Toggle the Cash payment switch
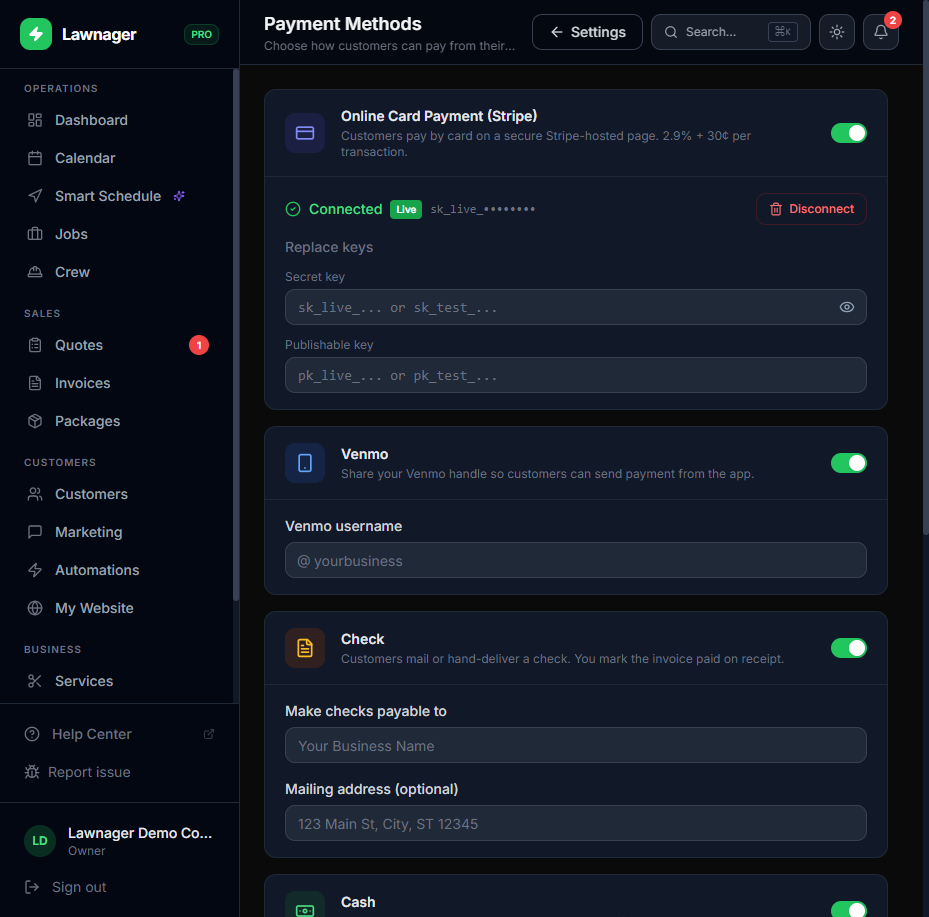Viewport: 929px width, 917px height. click(848, 909)
